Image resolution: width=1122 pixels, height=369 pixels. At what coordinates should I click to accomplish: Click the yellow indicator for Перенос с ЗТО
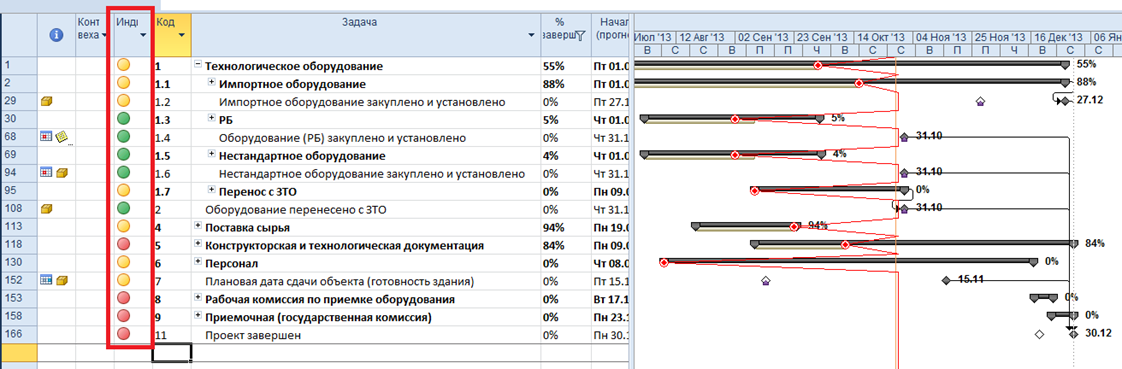(x=123, y=190)
